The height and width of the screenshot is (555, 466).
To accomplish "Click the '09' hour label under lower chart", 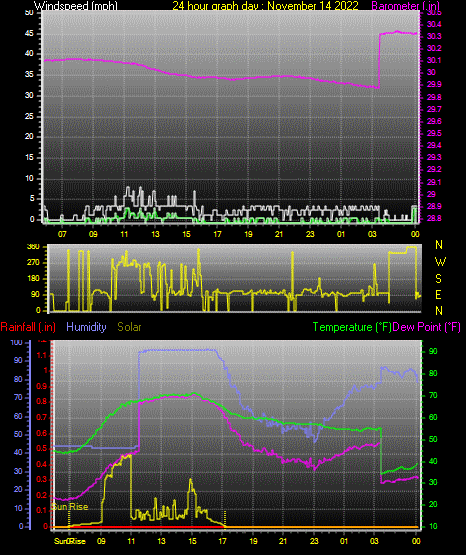I will tap(101, 541).
